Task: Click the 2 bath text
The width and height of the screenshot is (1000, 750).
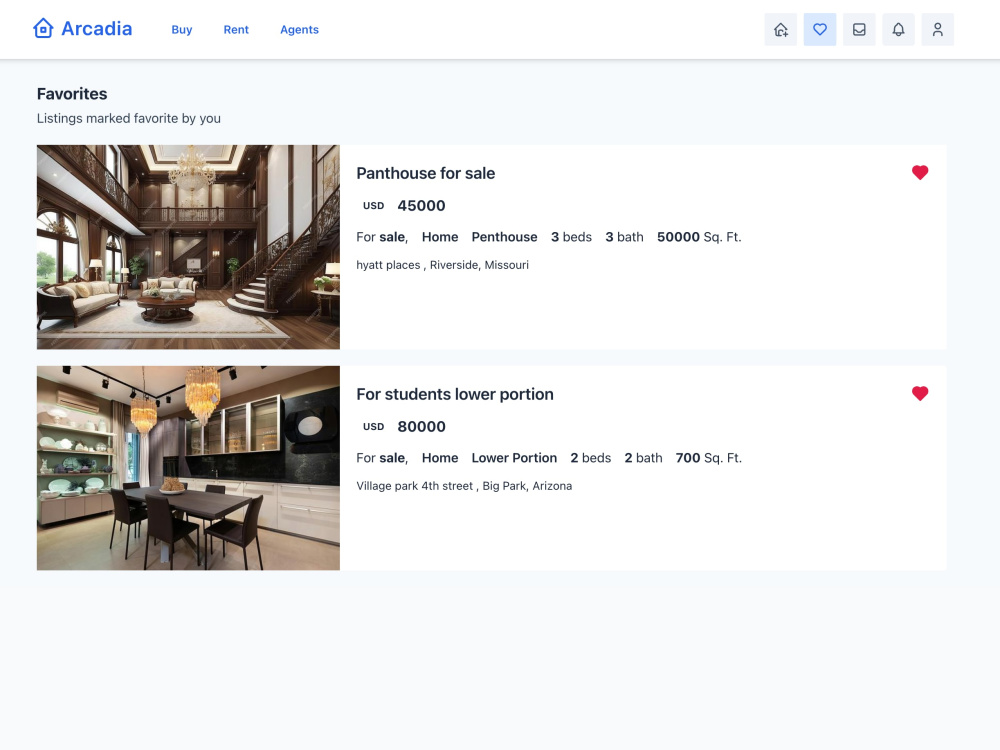Action: coord(643,458)
